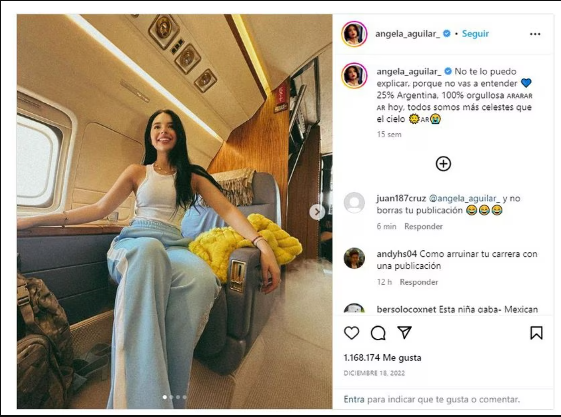561x417 pixels.
Task: Open andyhs04's profile avatar
Action: coord(354,258)
